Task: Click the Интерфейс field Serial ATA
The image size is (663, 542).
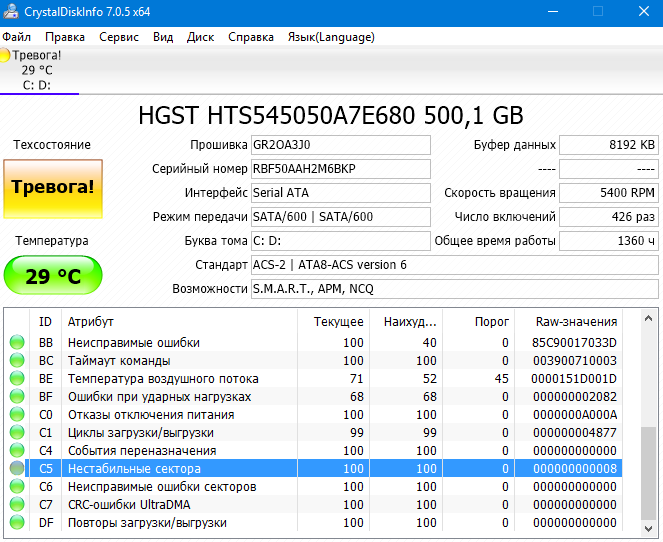Action: coord(341,193)
